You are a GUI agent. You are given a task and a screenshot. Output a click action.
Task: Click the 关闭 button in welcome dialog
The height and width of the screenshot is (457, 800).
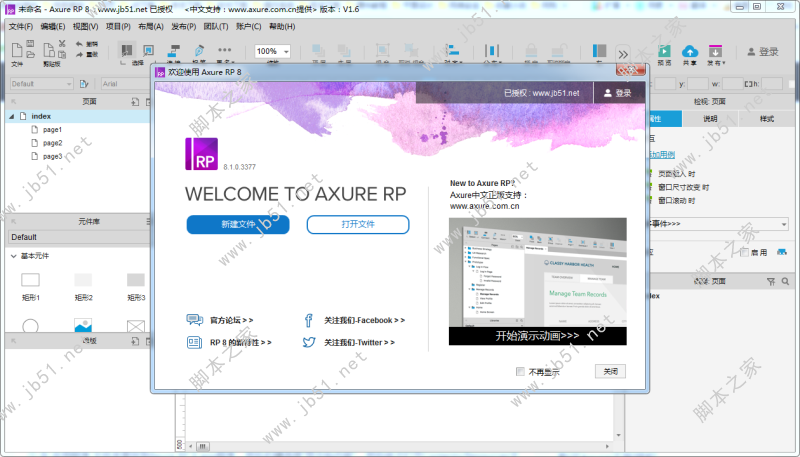click(x=610, y=371)
